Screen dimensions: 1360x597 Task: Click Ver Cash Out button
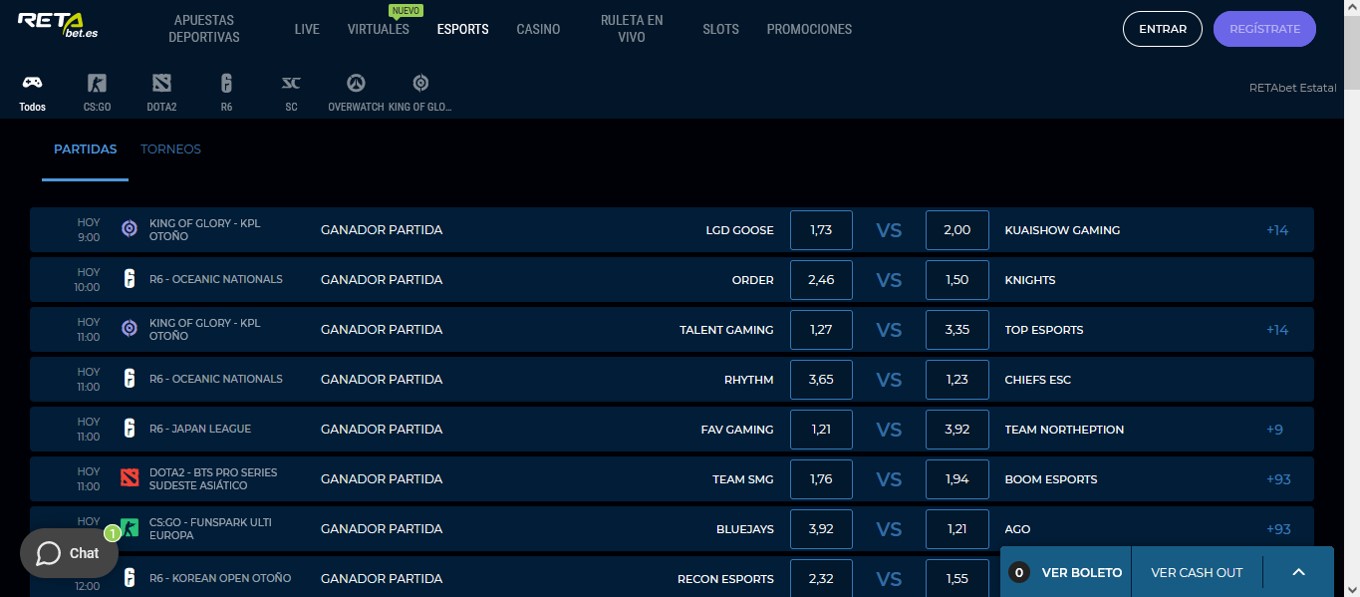tap(1197, 572)
